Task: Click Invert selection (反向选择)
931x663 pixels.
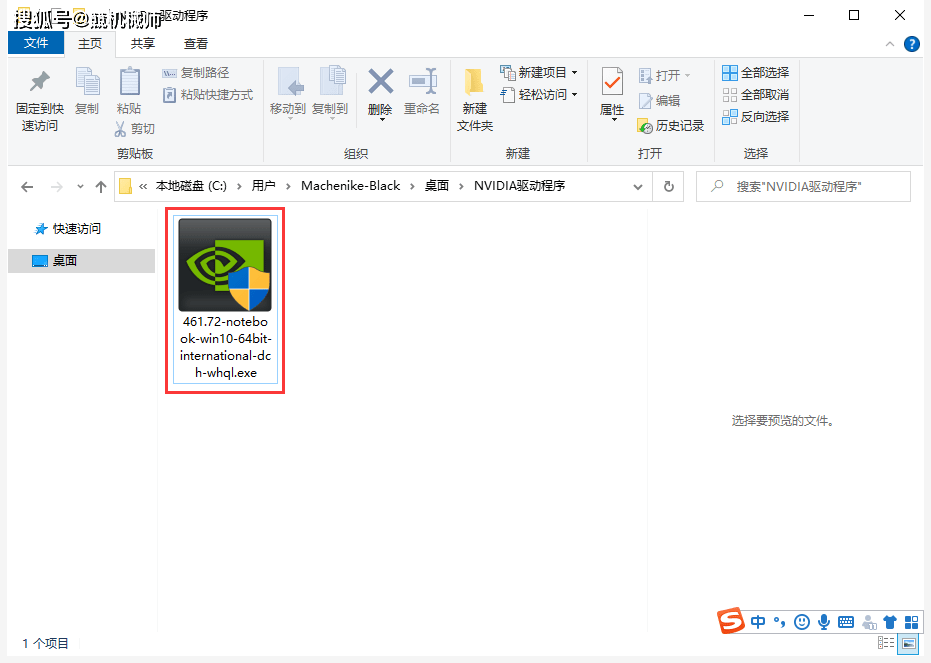Action: coord(755,116)
